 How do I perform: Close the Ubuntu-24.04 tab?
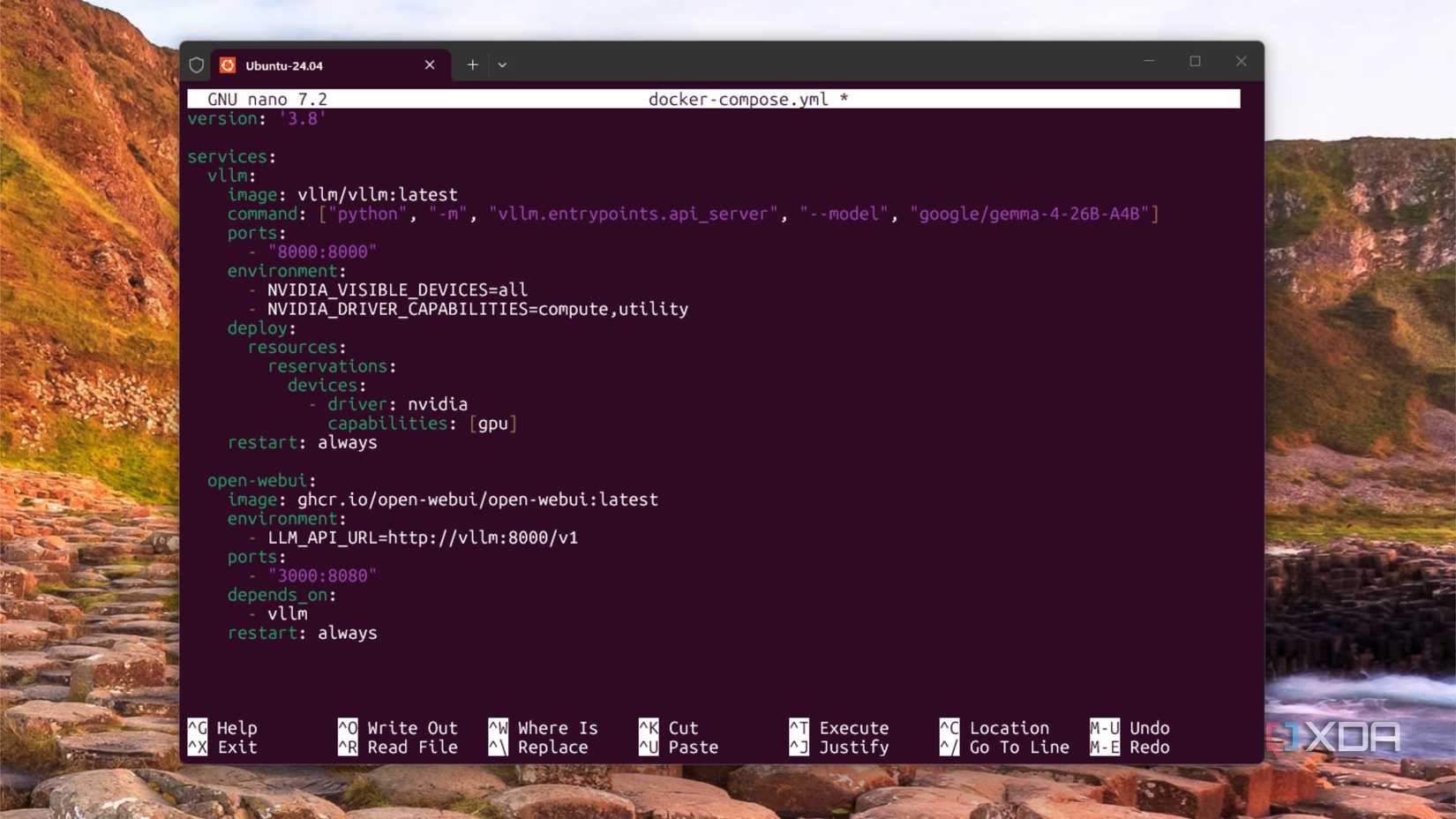tap(430, 65)
